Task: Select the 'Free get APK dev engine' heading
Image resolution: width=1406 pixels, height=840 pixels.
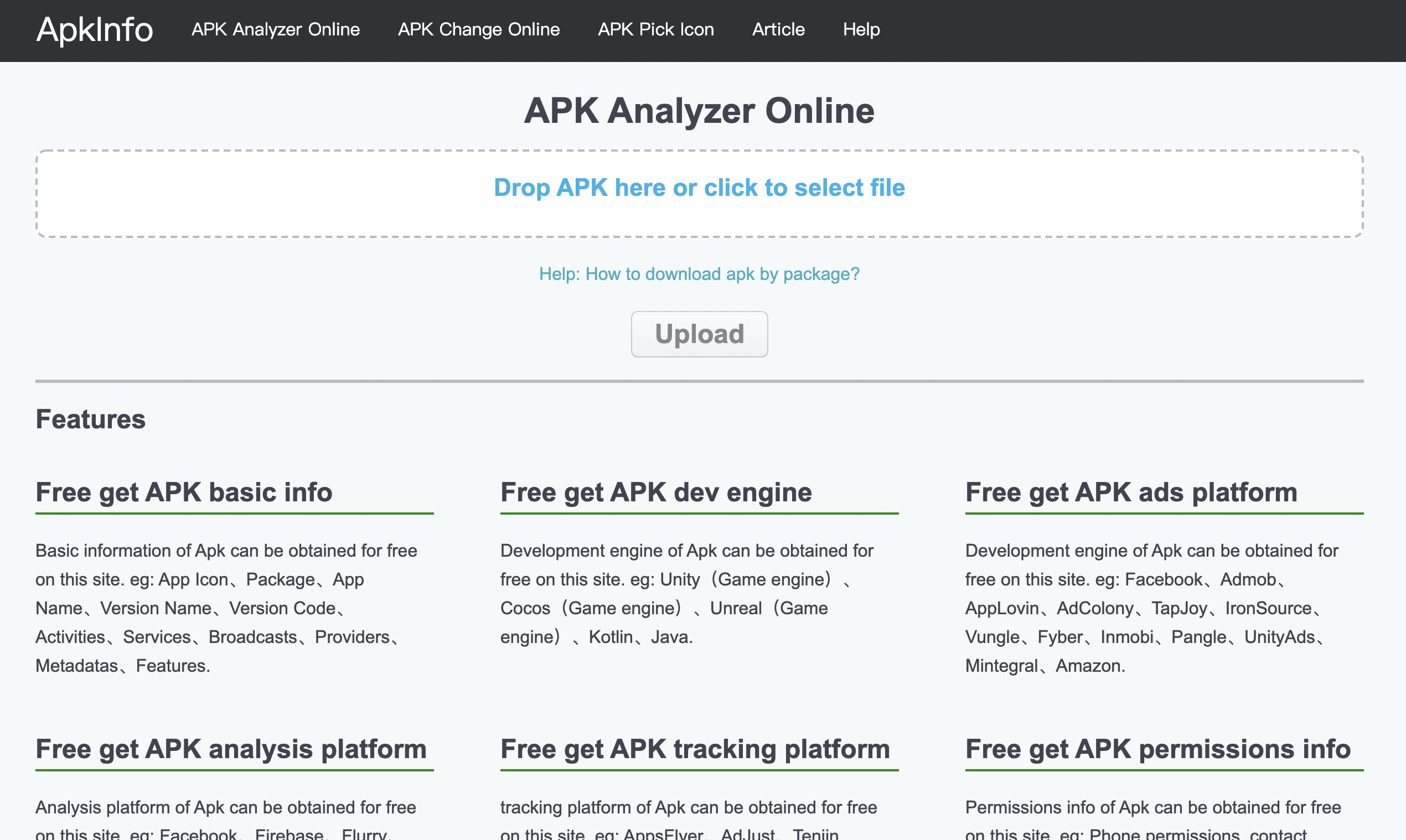Action: (x=656, y=492)
